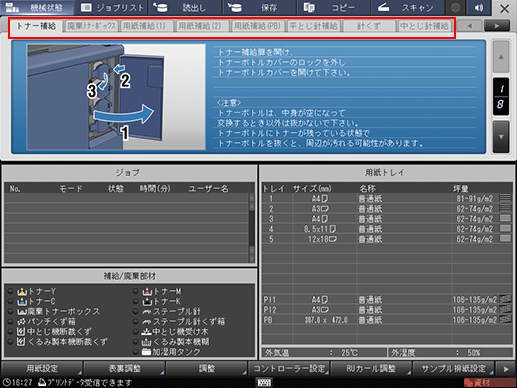
Task: Open the 保存 store function
Action: point(259,7)
